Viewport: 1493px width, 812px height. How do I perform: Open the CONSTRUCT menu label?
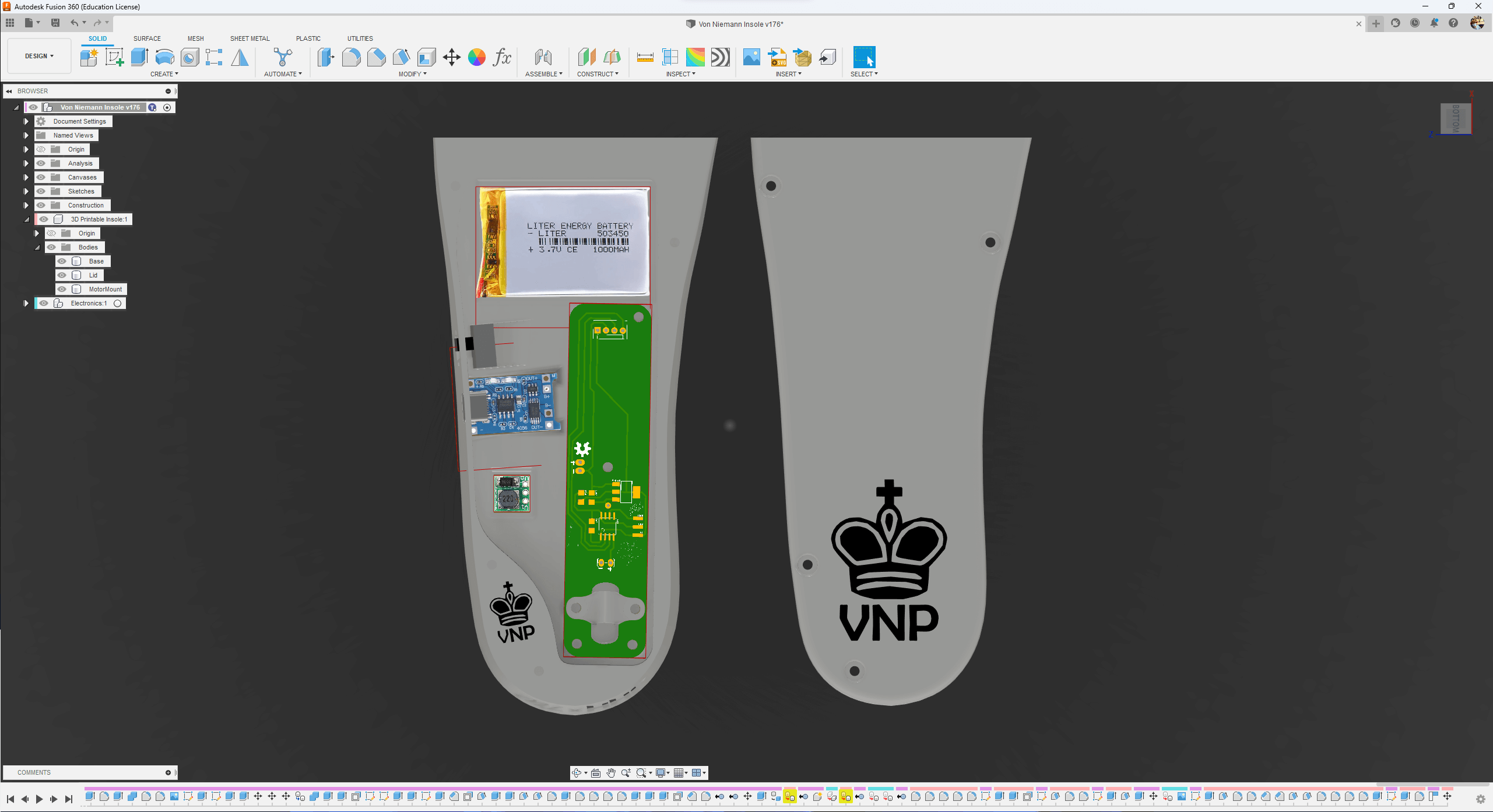(x=597, y=74)
